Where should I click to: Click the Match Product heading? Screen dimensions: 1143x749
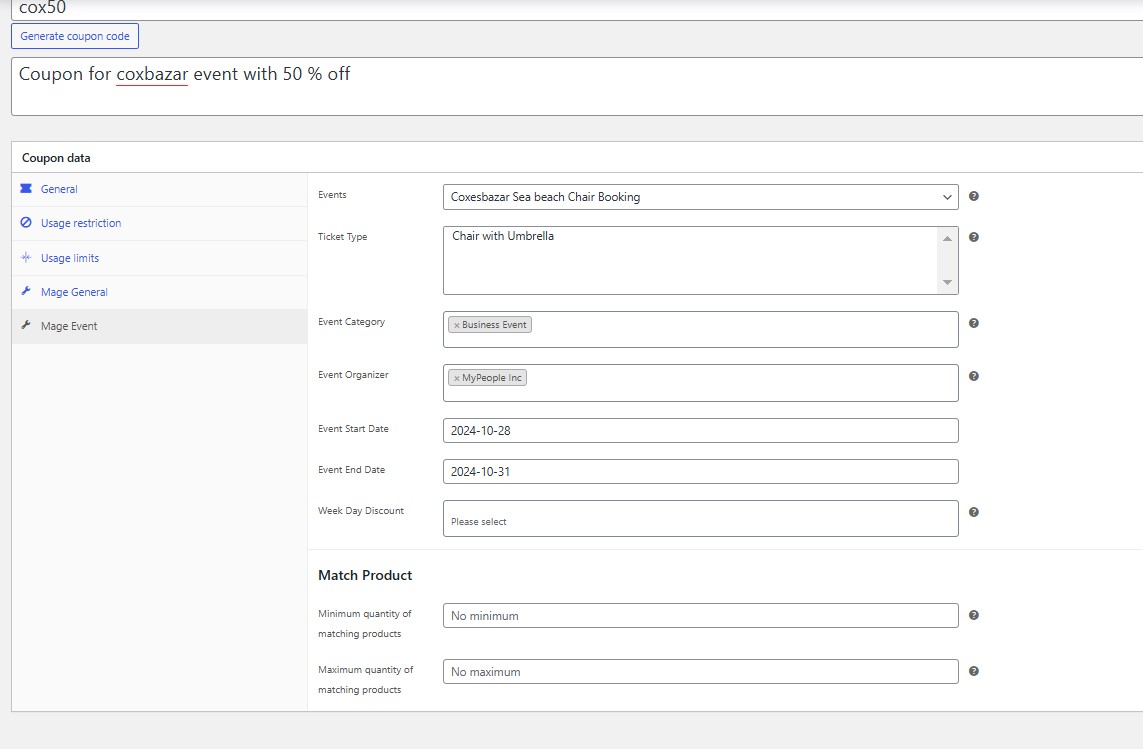point(365,575)
